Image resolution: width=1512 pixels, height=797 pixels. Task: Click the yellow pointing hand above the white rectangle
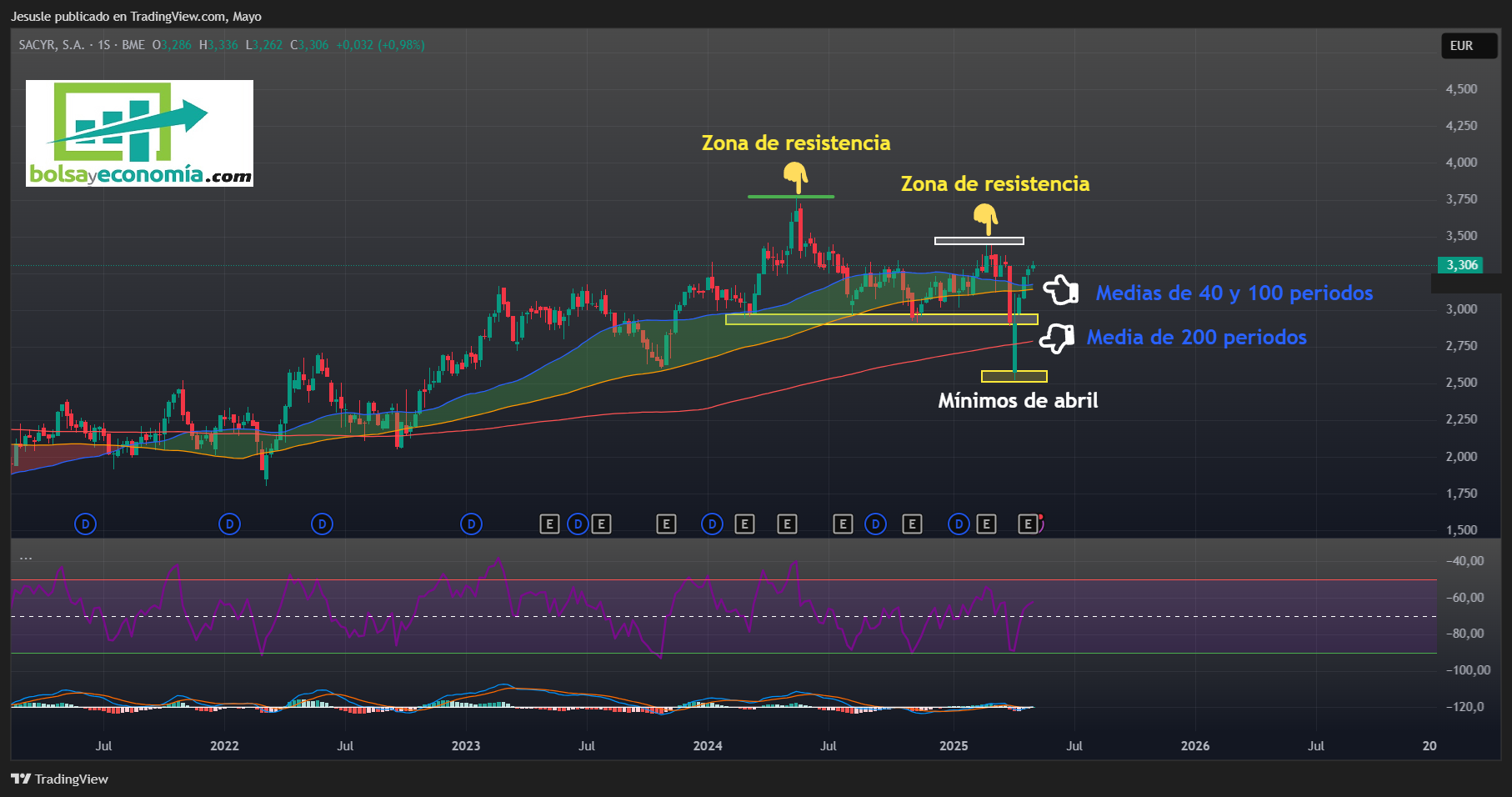tap(986, 219)
